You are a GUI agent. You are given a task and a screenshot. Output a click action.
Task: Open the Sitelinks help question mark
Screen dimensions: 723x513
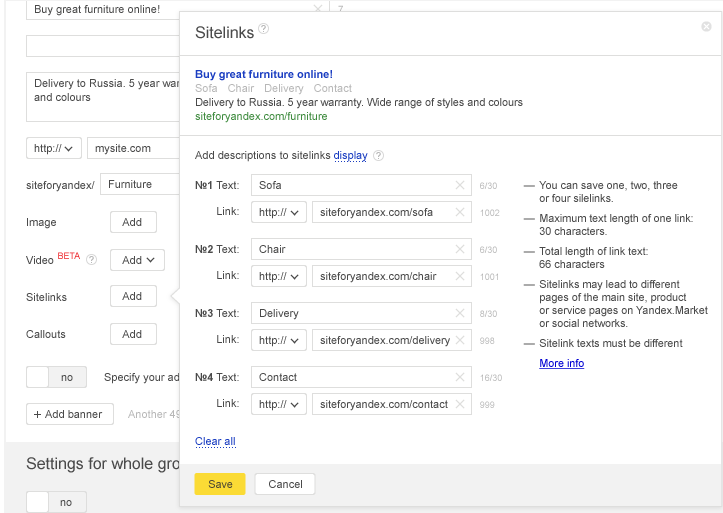click(x=264, y=29)
